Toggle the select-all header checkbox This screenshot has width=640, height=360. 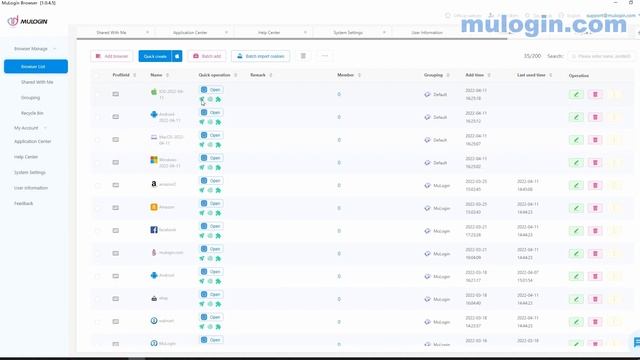point(98,75)
